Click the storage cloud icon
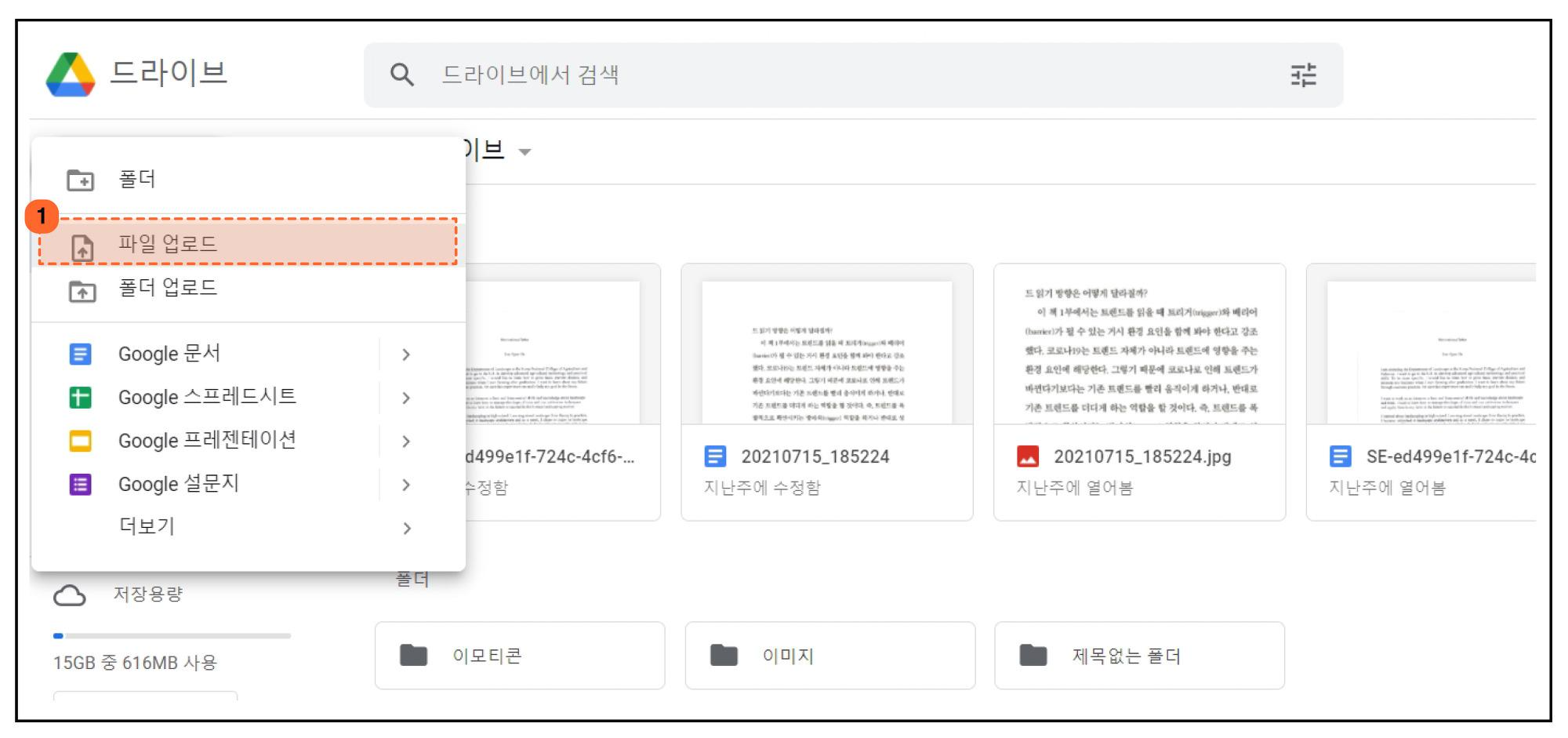Screen dimensions: 1568x738 70,596
